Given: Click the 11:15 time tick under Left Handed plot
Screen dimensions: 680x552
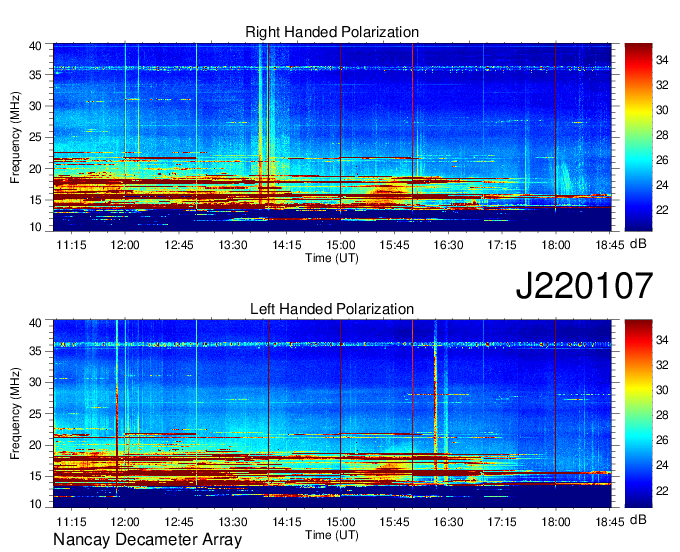Looking at the screenshot, I should (x=71, y=522).
